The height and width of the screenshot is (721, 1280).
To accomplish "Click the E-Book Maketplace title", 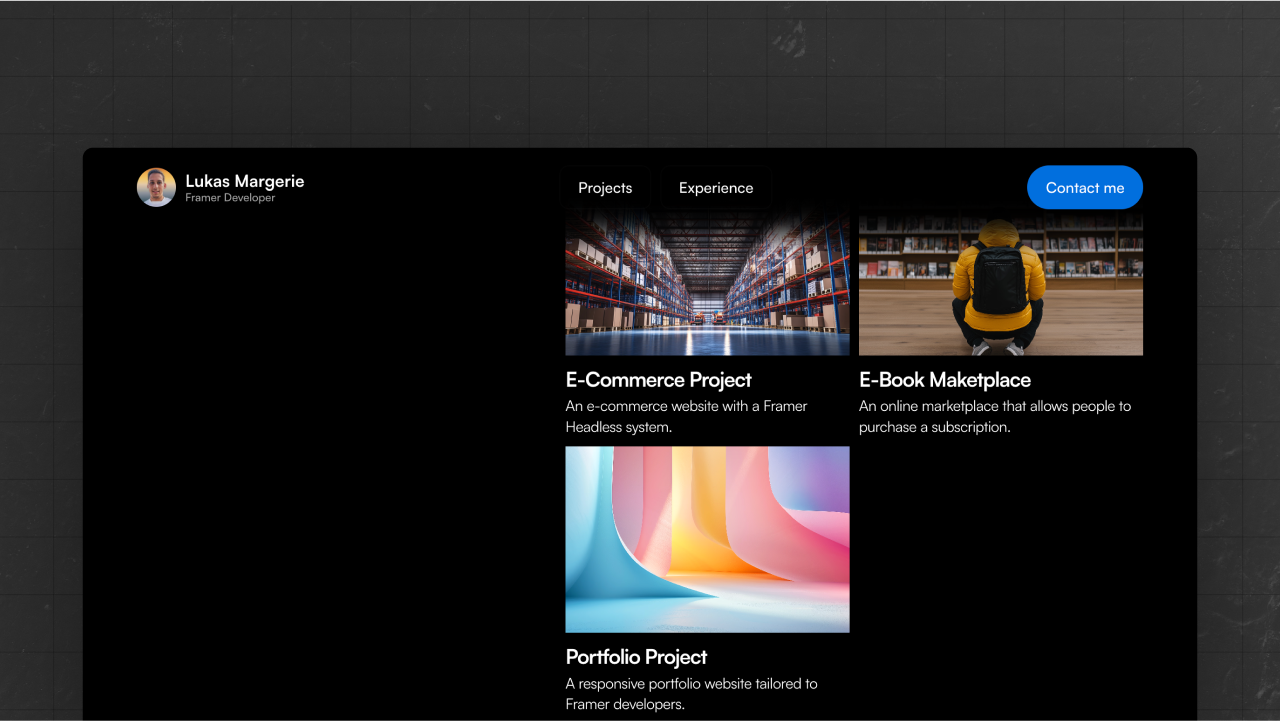I will 944,380.
